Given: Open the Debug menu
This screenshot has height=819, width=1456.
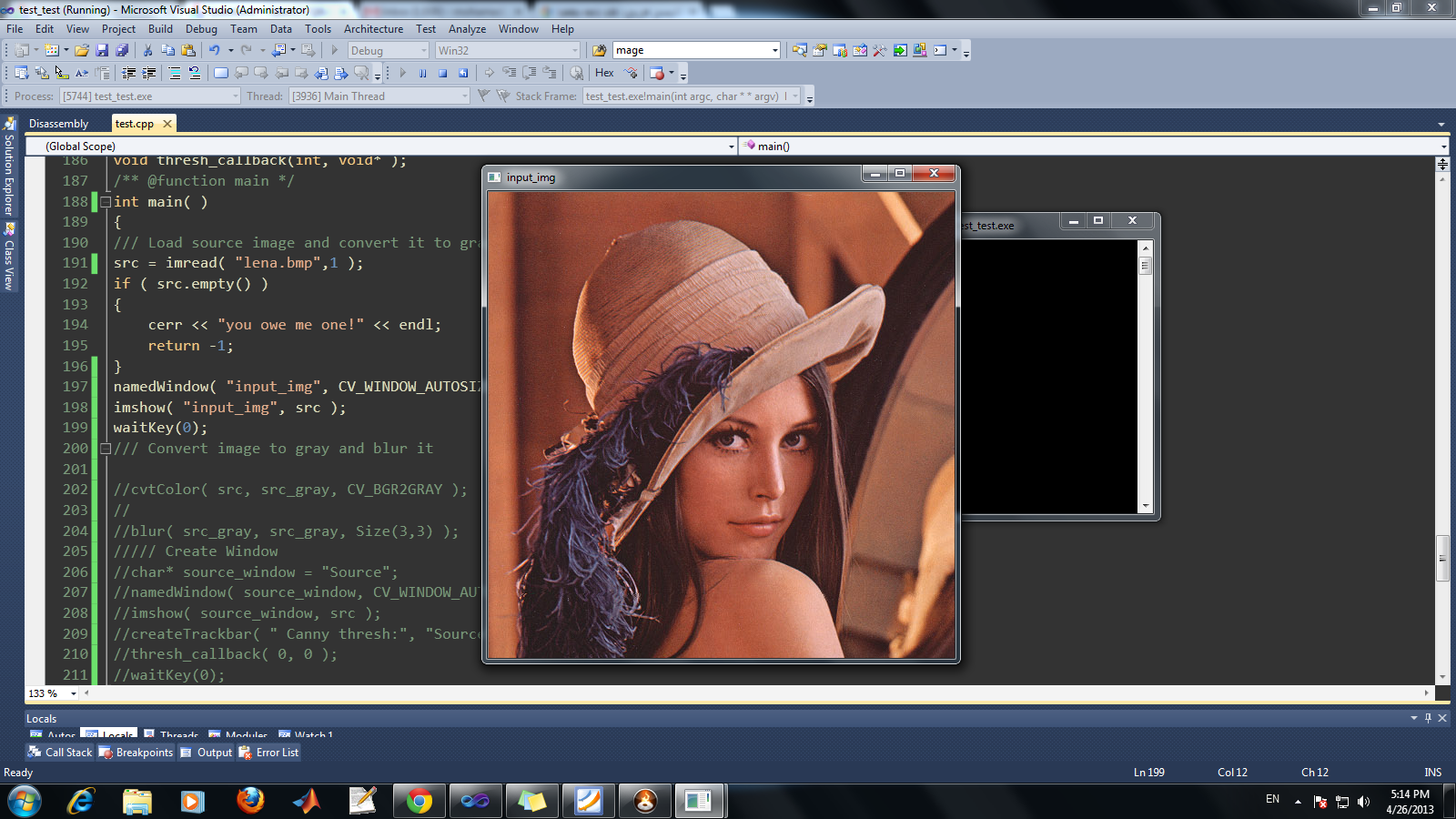Looking at the screenshot, I should [x=201, y=28].
